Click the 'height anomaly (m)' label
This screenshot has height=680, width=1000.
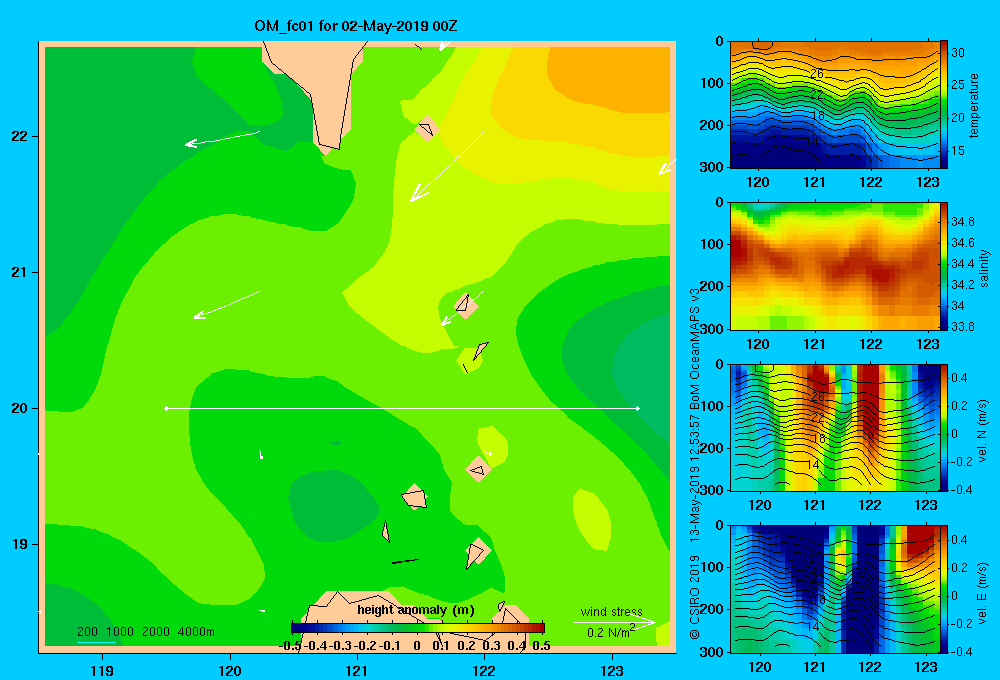point(416,610)
